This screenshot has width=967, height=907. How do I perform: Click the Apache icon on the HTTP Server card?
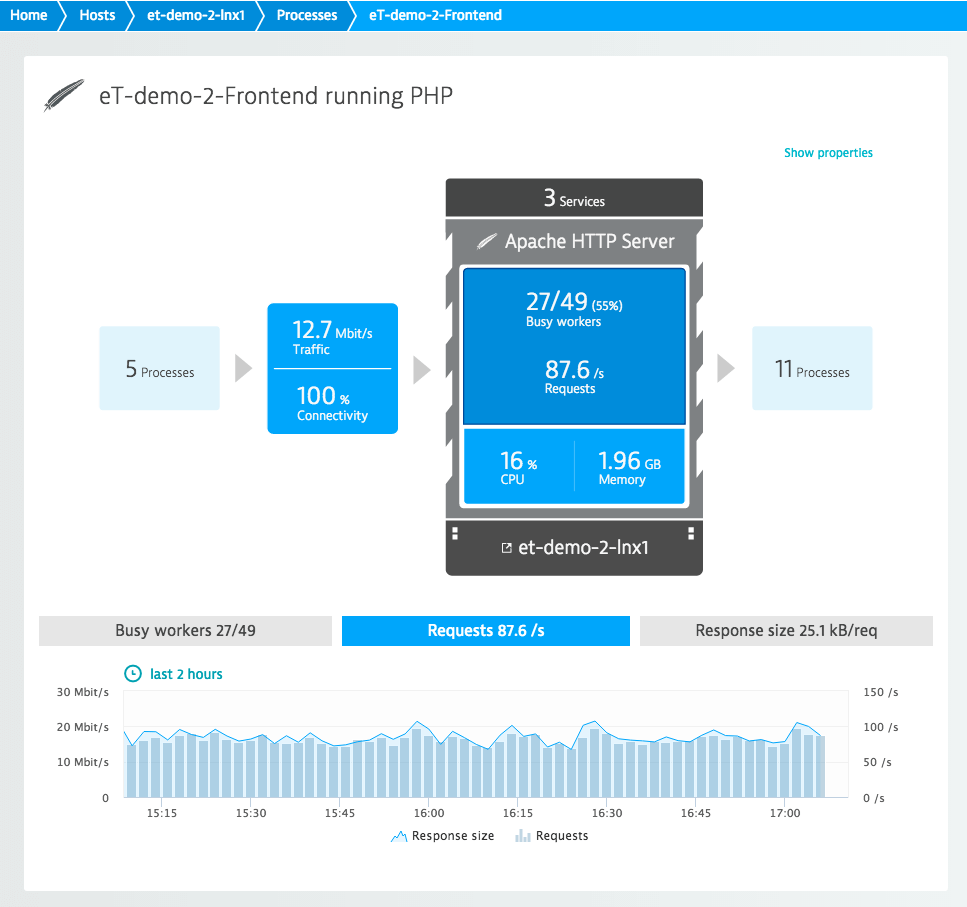(x=487, y=240)
